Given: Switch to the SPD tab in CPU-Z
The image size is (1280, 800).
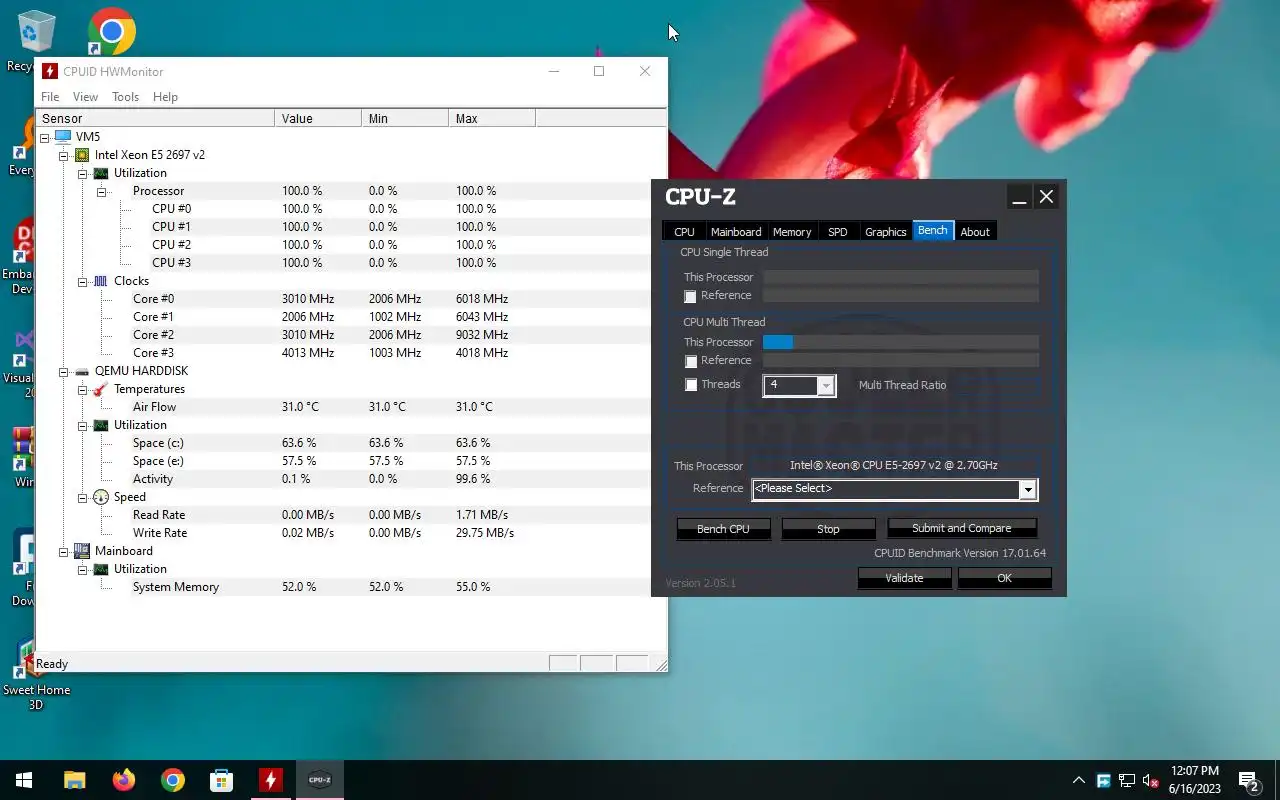Looking at the screenshot, I should point(838,231).
